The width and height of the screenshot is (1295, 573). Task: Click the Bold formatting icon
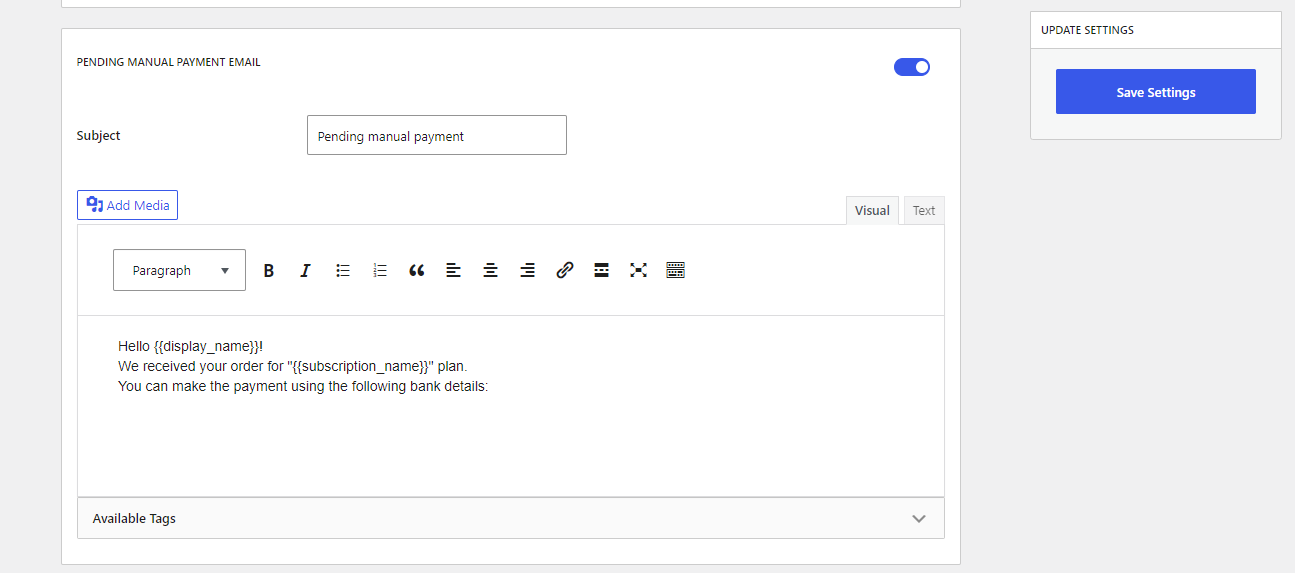point(268,270)
